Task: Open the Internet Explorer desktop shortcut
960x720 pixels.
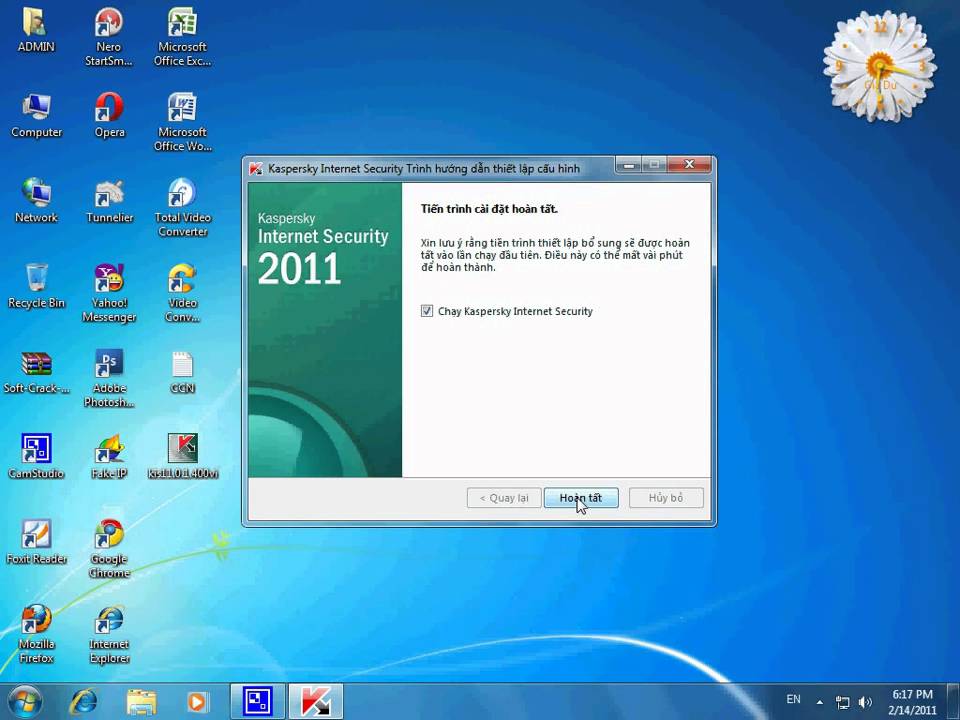Action: pos(109,634)
